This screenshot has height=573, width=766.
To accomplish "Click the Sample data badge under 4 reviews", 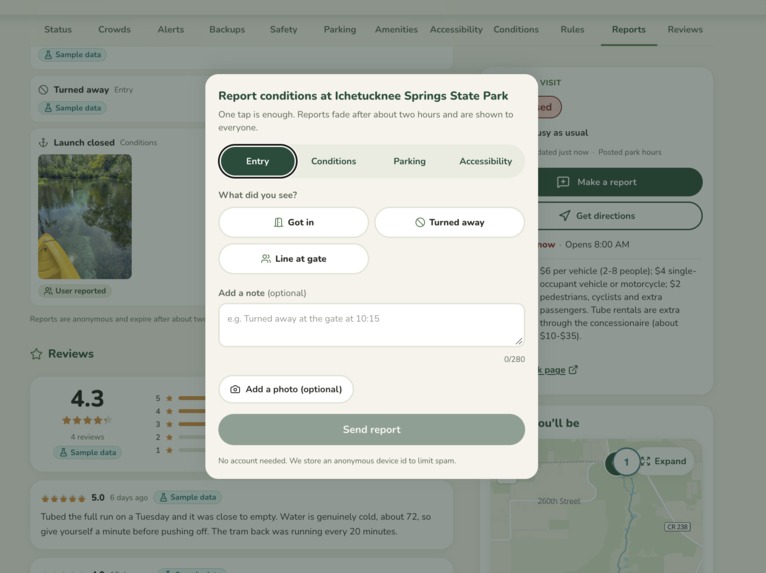I will 87,452.
